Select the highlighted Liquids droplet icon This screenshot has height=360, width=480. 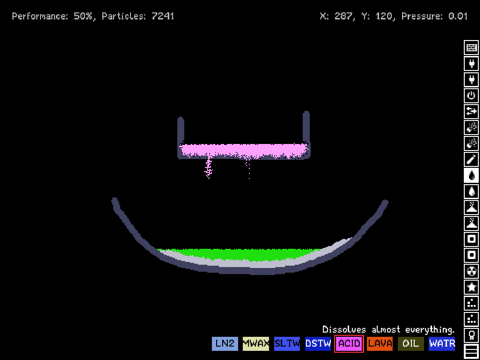pyautogui.click(x=471, y=175)
